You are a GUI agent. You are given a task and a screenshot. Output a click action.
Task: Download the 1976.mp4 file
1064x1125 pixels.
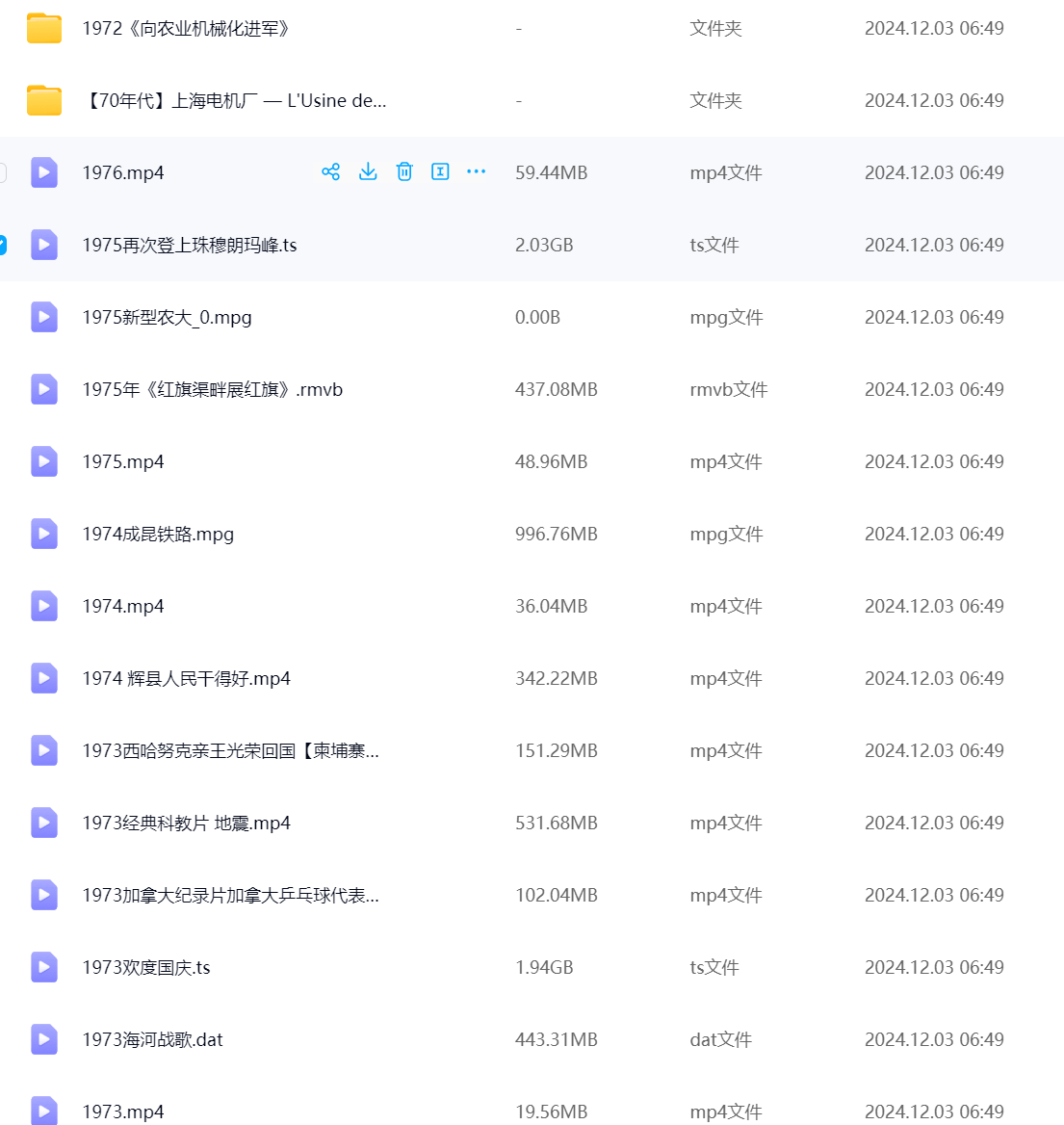tap(368, 172)
